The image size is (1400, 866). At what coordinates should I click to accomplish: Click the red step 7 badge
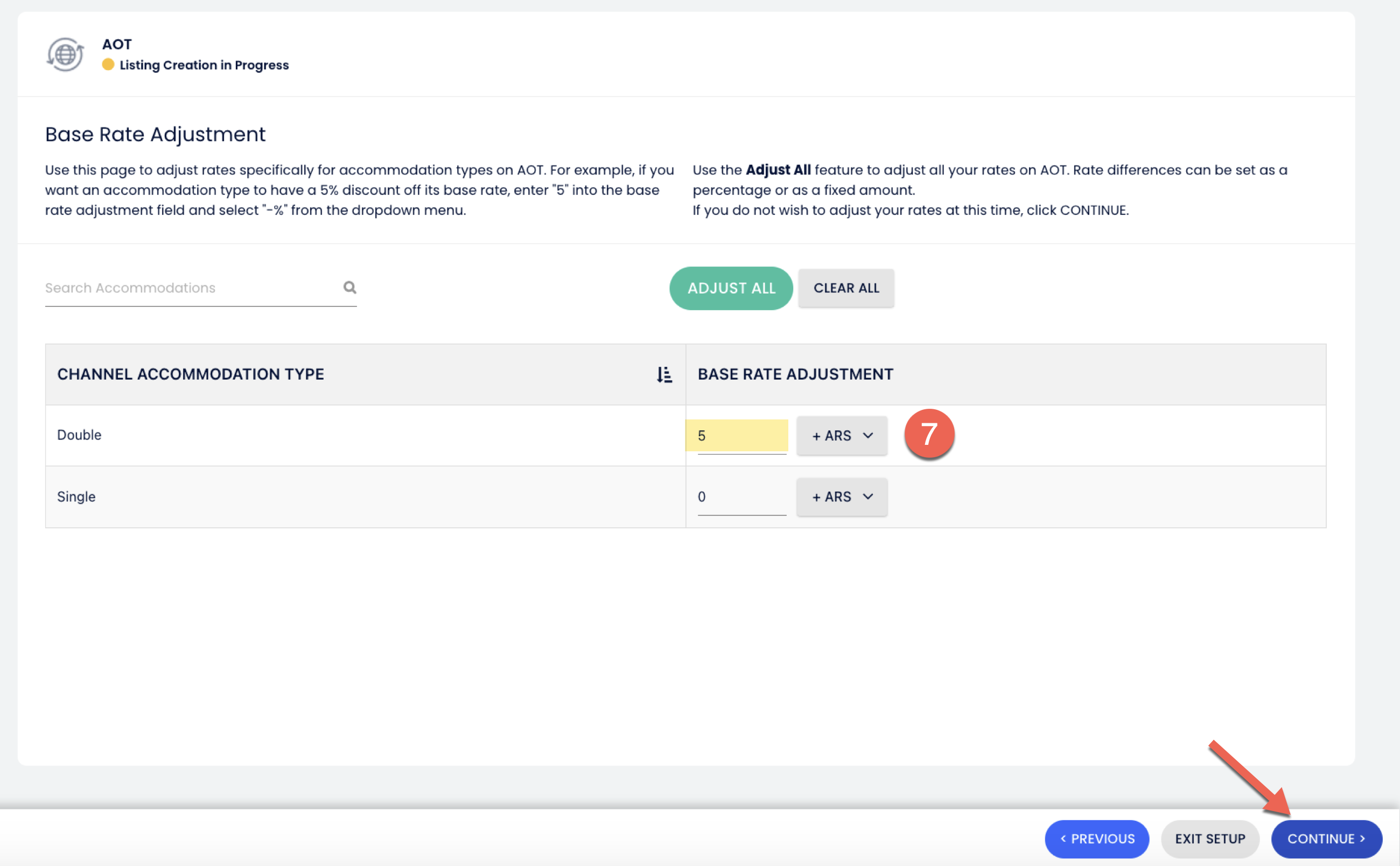pyautogui.click(x=929, y=434)
